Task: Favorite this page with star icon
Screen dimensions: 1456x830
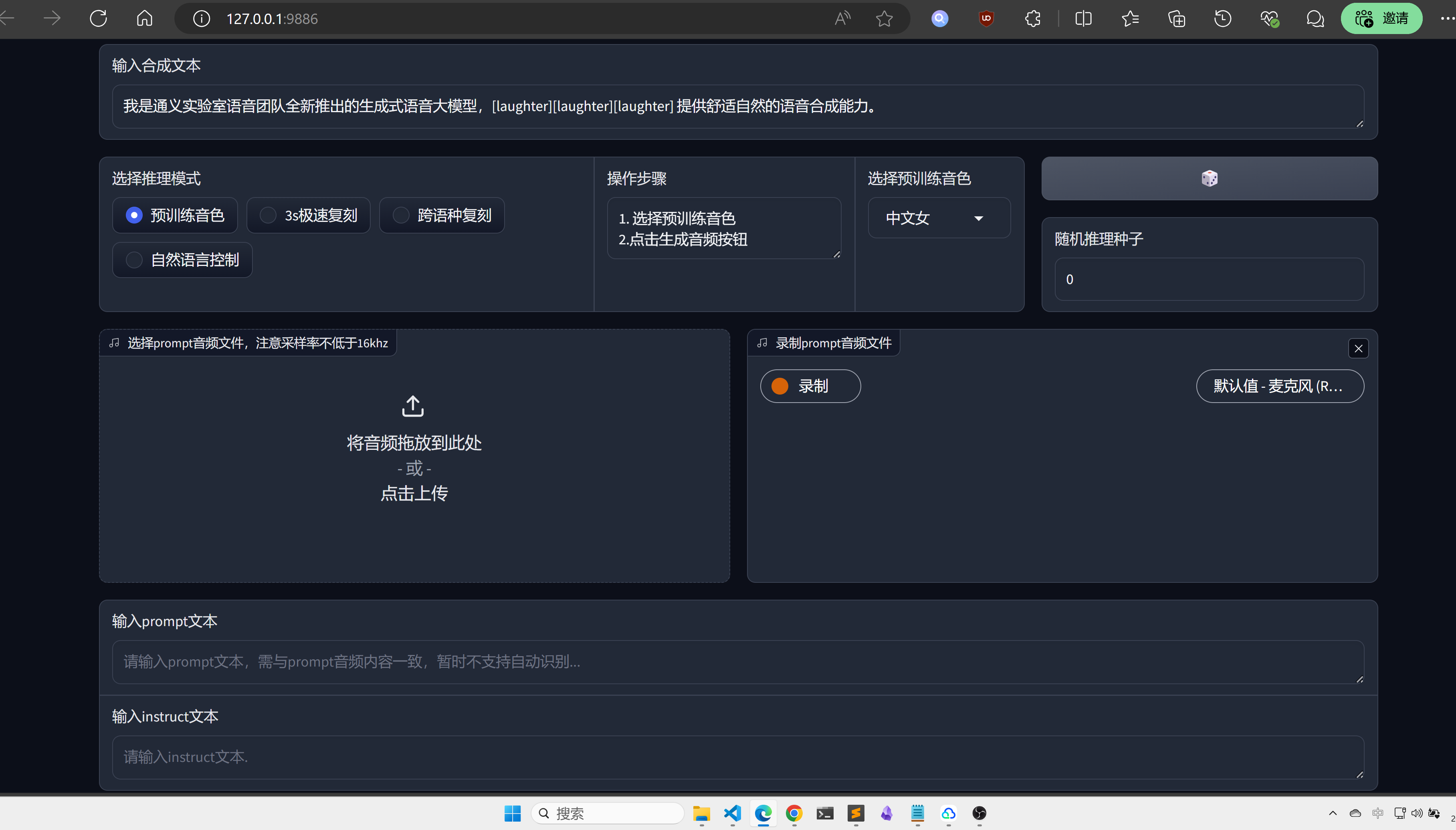Action: [884, 18]
